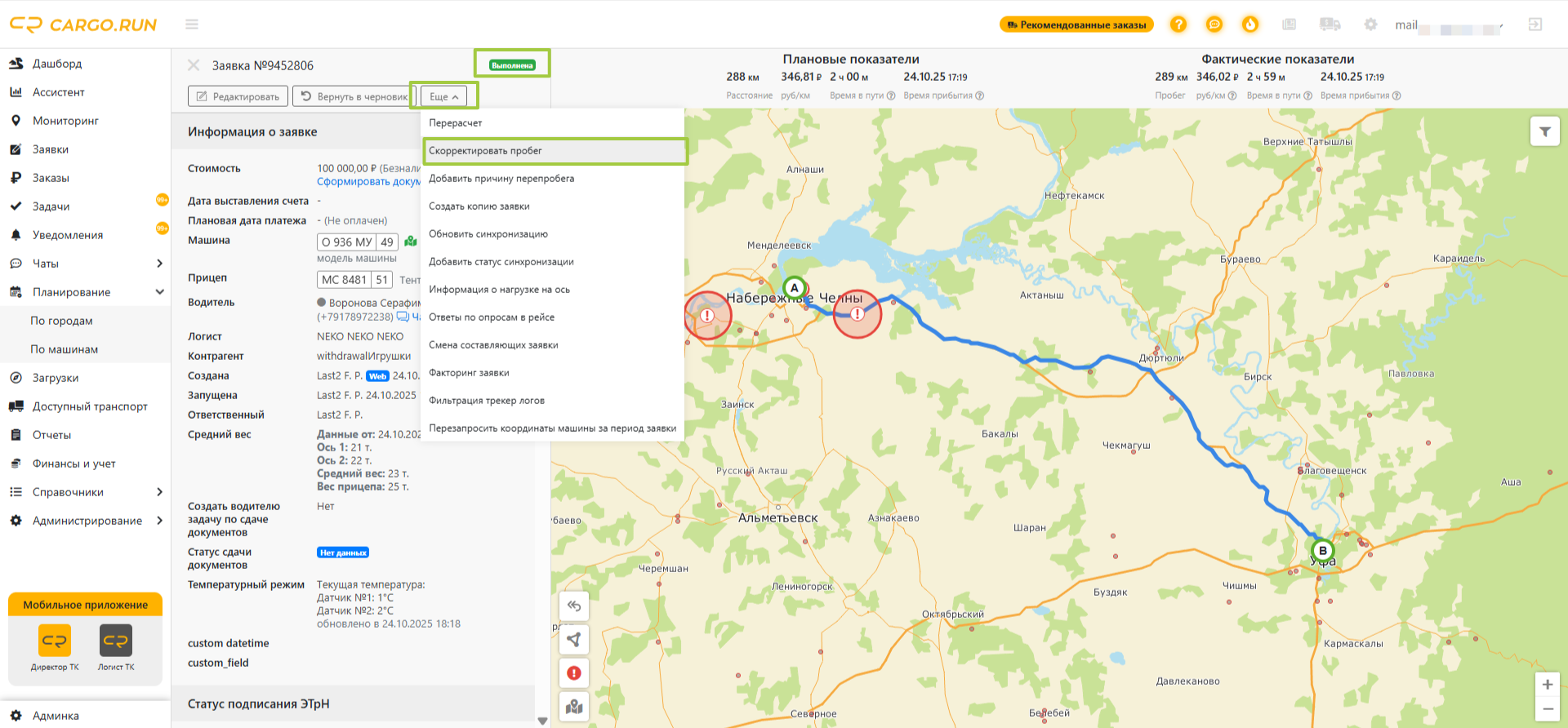Open the orange chat bubble icon
This screenshot has width=1568, height=728.
[x=1214, y=24]
